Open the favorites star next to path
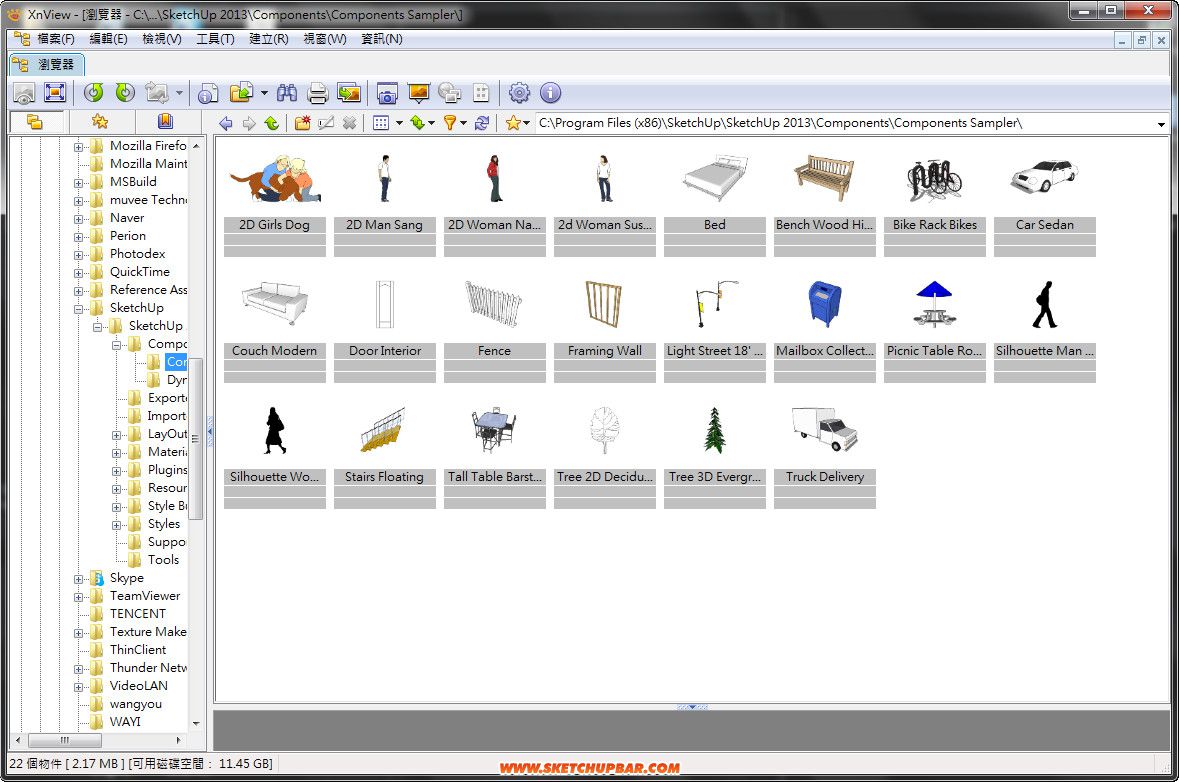The width and height of the screenshot is (1179, 782). coord(513,123)
